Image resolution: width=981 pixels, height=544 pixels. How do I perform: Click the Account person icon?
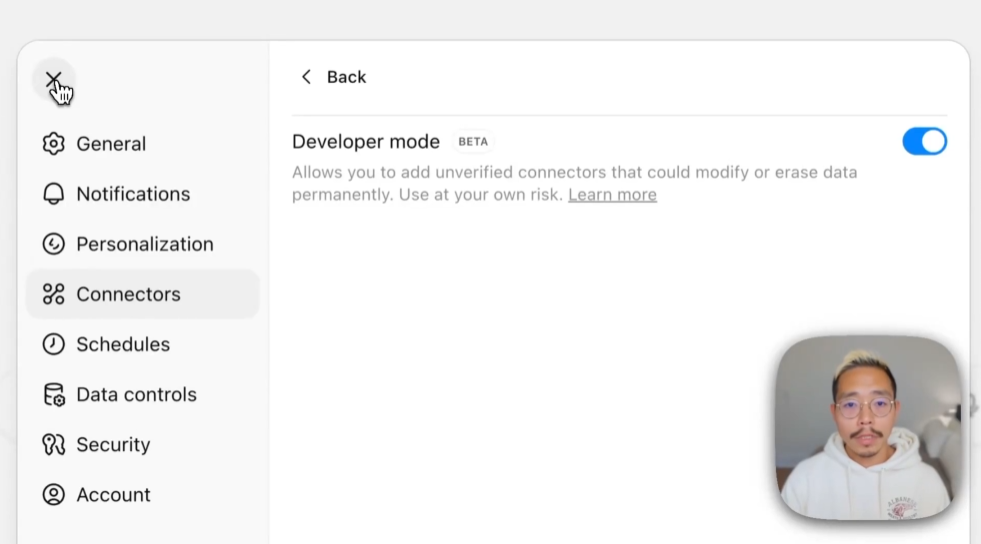53,495
